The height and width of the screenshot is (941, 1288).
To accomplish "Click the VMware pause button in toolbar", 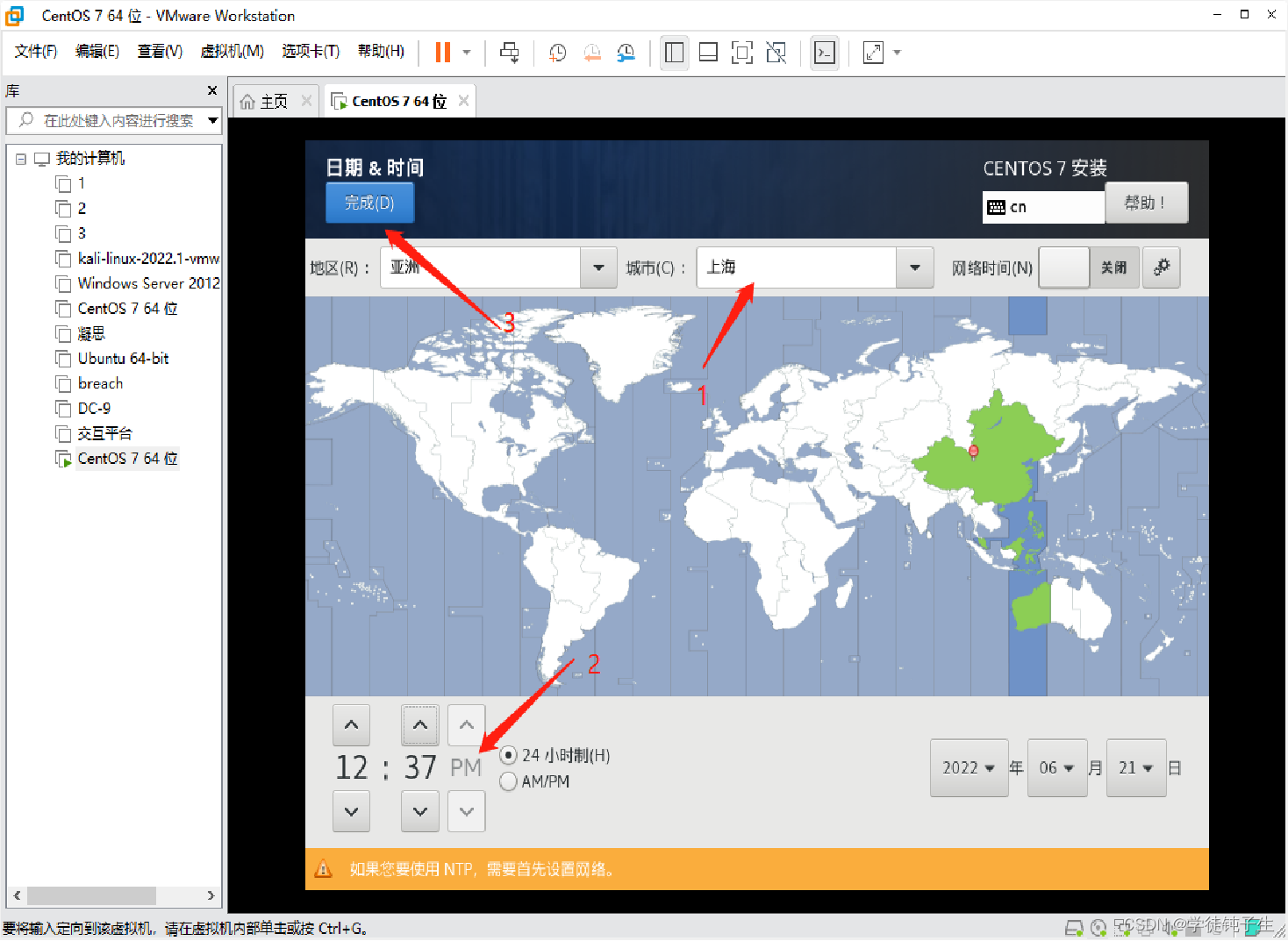I will [443, 53].
